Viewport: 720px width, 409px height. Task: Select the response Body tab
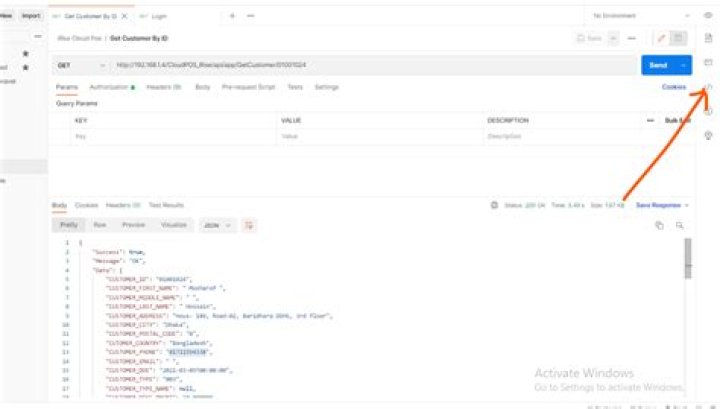[59, 205]
